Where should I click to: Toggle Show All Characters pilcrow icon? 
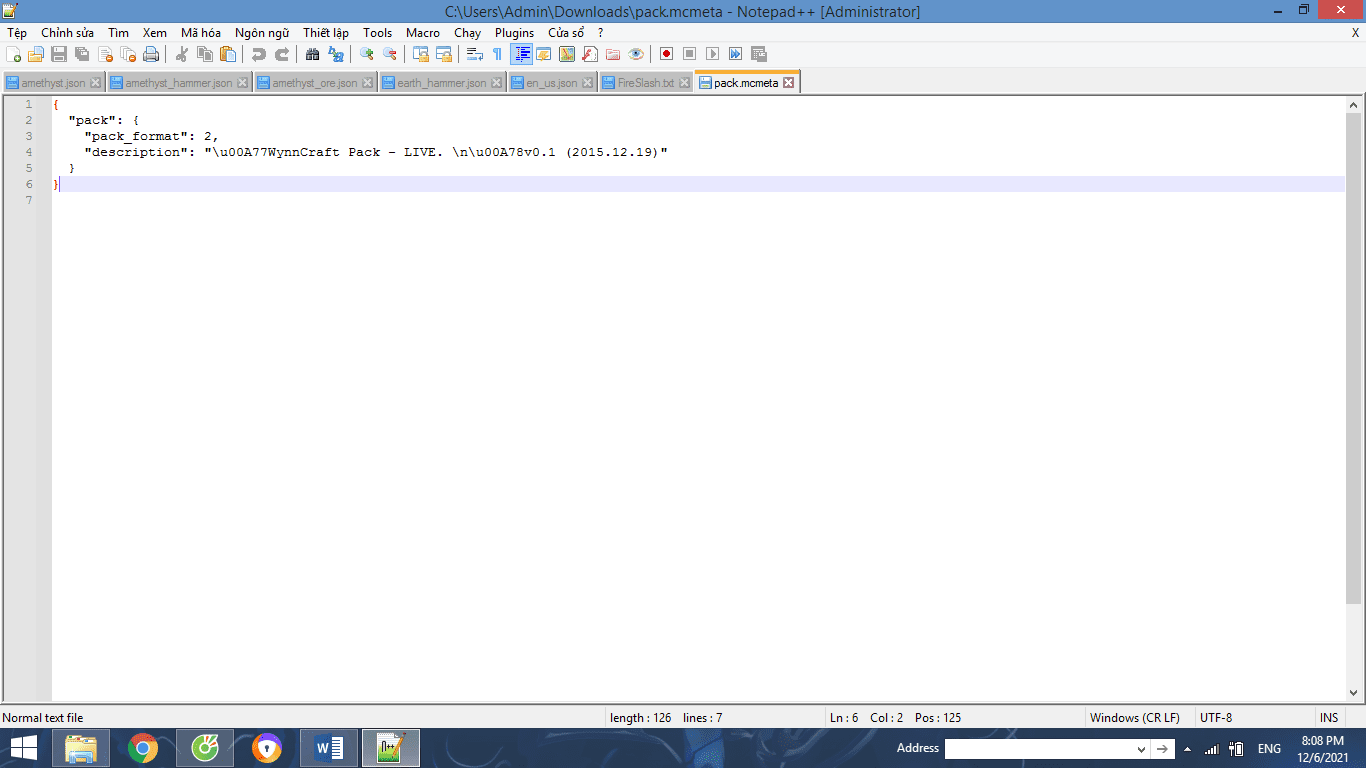point(498,54)
